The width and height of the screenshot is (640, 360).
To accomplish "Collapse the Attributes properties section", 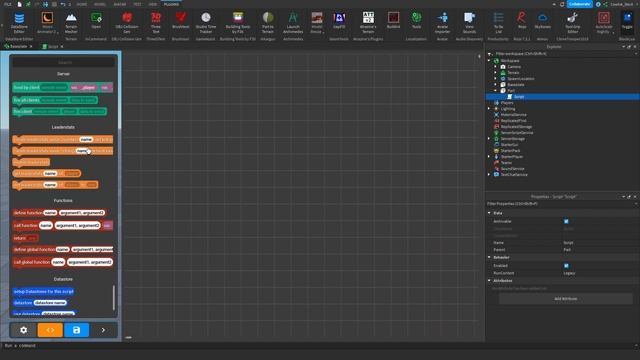I will coord(489,281).
